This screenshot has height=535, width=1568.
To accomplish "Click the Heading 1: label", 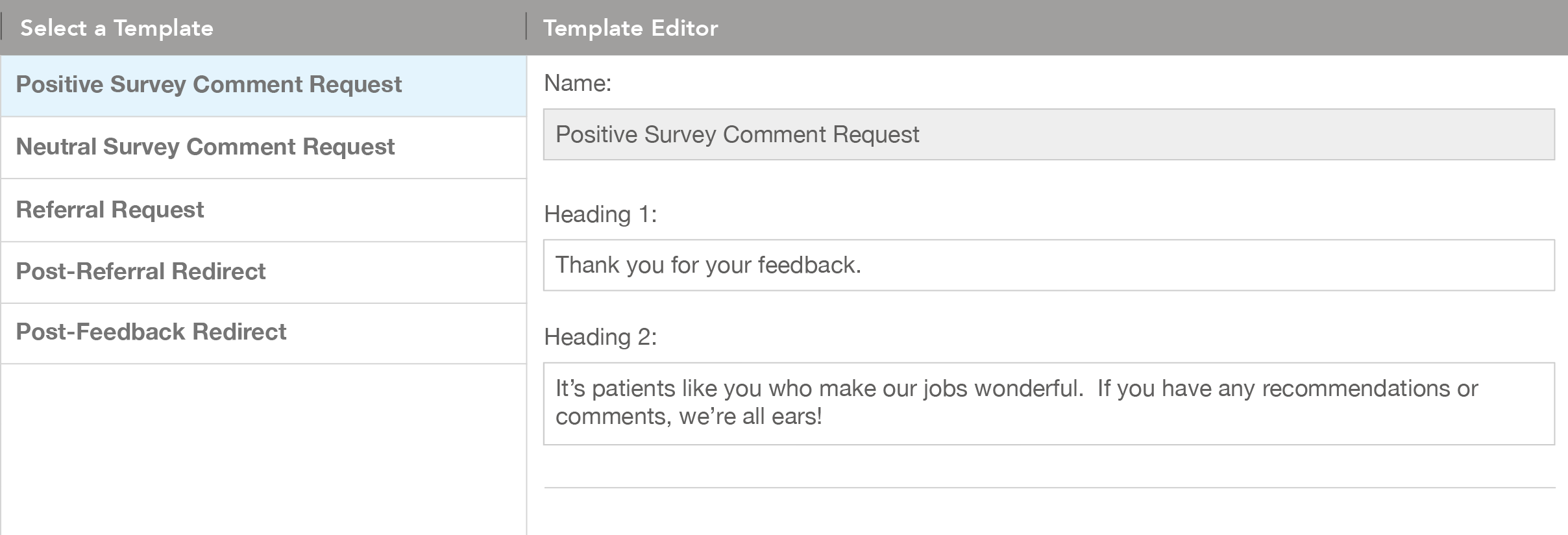I will click(x=600, y=214).
